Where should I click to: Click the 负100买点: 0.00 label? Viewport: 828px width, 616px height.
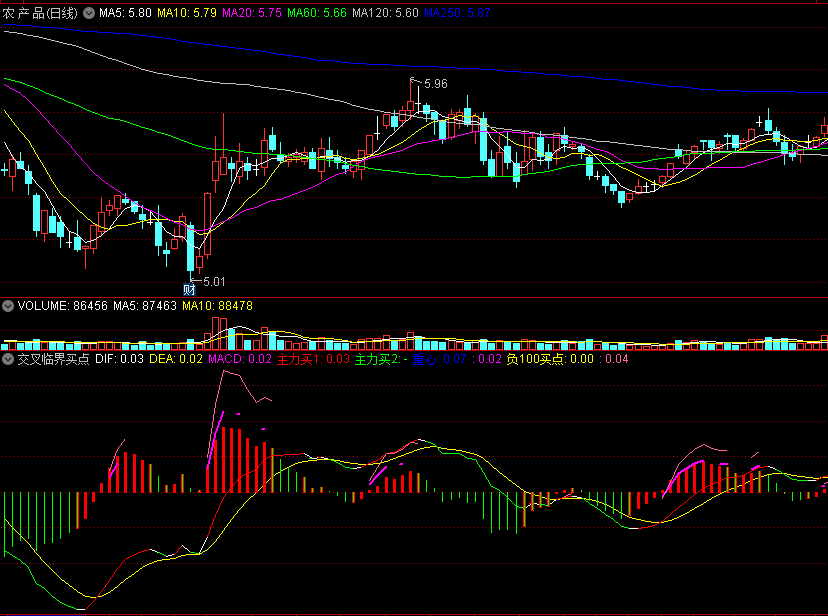click(x=550, y=359)
